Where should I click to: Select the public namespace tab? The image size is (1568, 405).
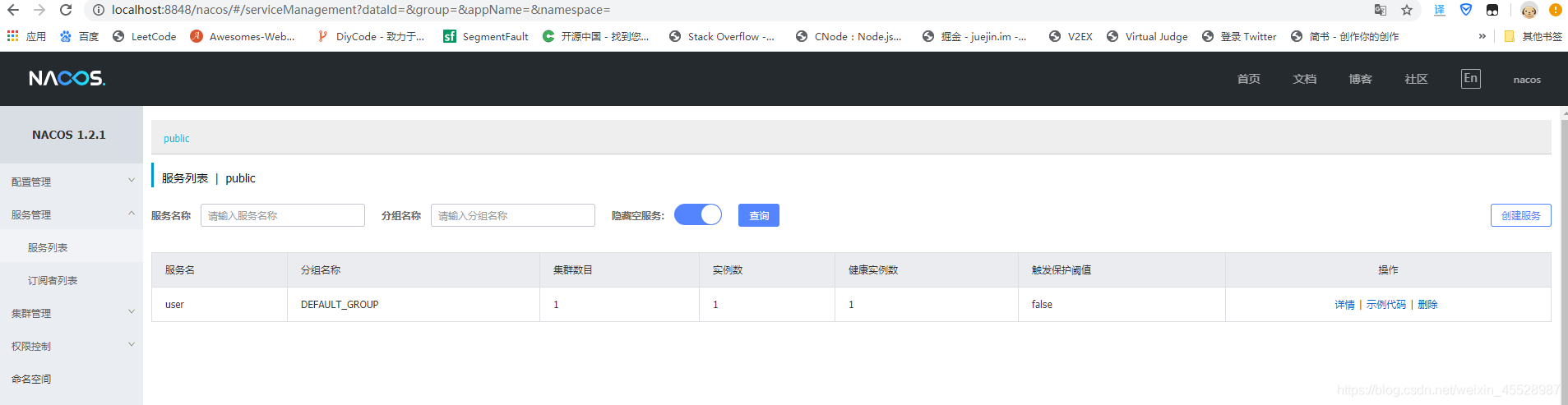(177, 138)
